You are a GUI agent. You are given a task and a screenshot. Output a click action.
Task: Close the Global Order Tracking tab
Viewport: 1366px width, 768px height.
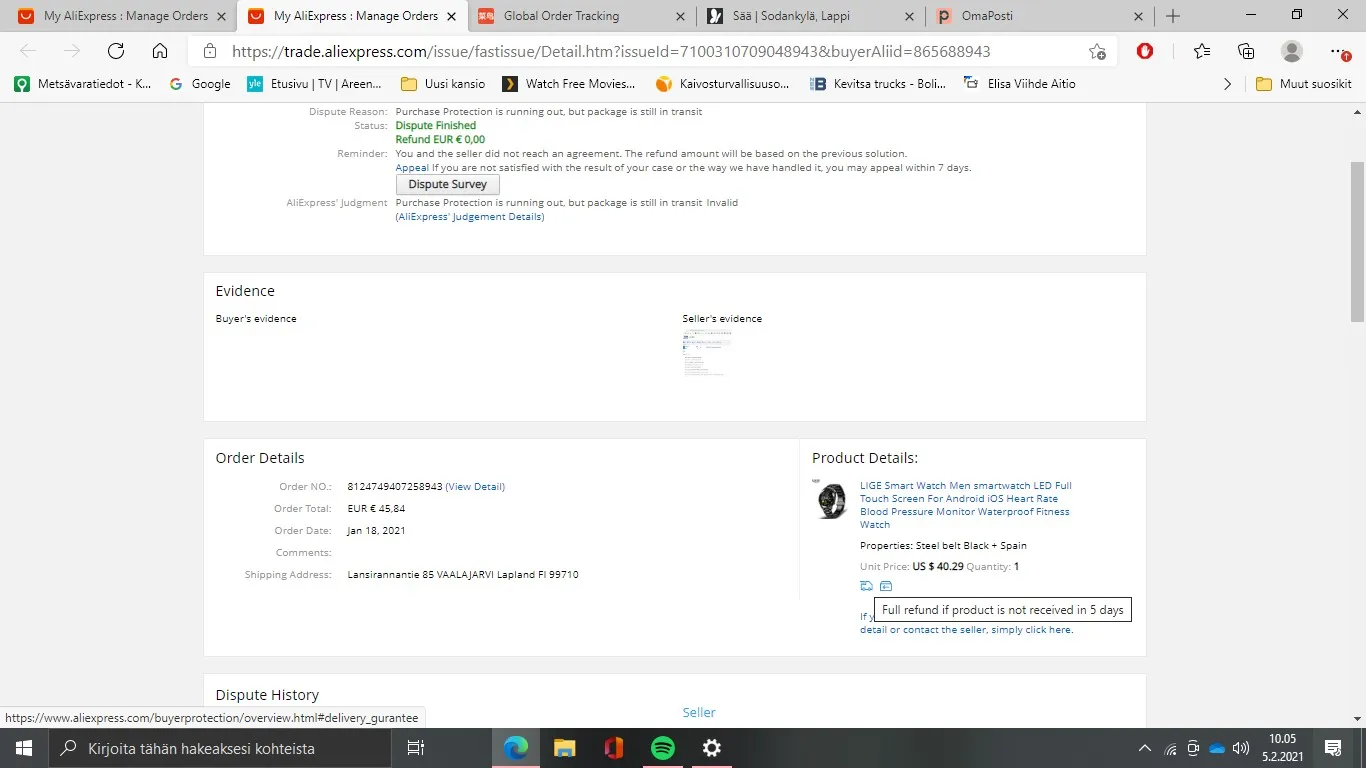point(681,16)
